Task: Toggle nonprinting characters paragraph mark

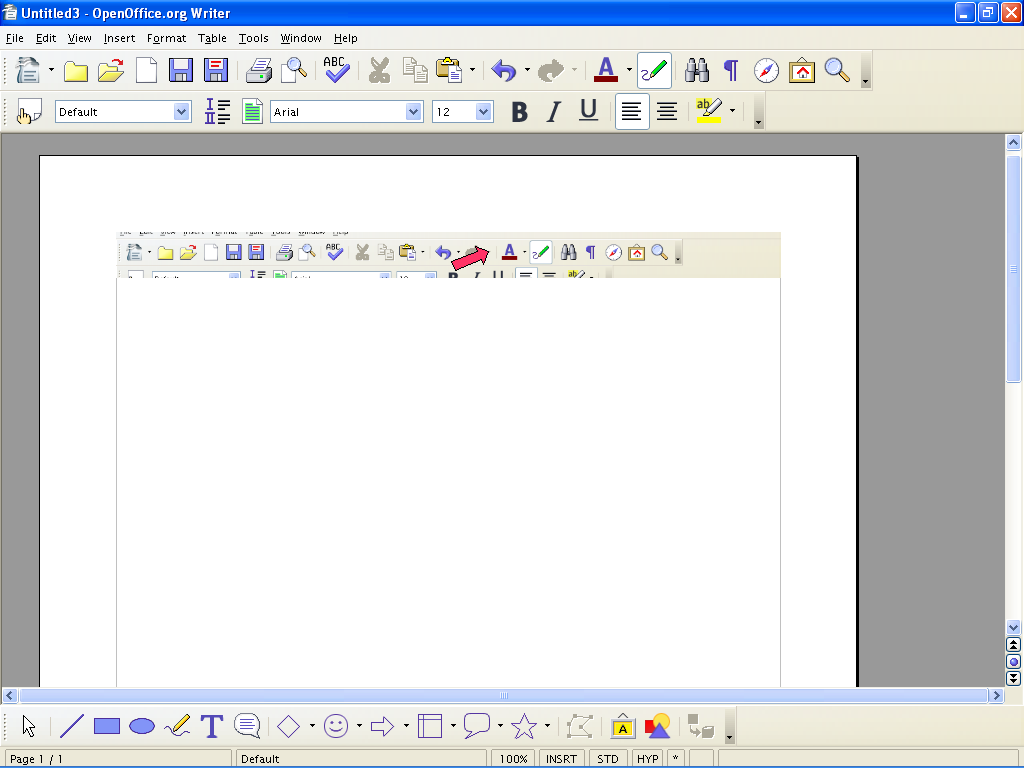Action: (731, 70)
